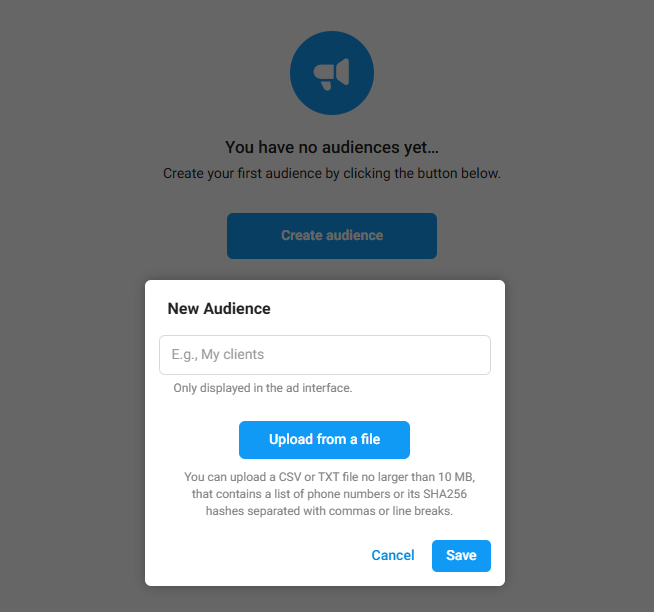Click the 'hashes separated with commas' description line
Screen dimensions: 654x612
coord(329,511)
